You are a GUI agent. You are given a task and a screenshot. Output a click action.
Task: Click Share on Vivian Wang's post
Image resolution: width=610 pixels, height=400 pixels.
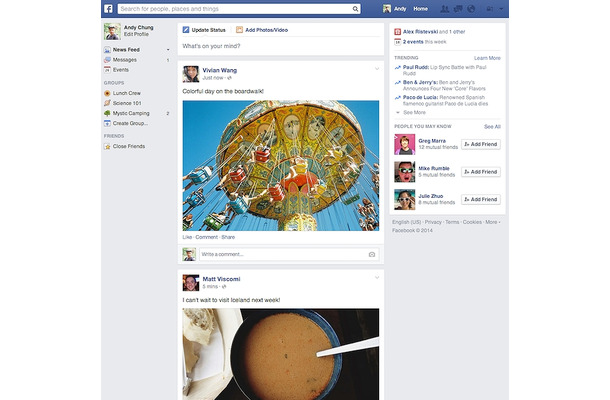[x=228, y=237]
